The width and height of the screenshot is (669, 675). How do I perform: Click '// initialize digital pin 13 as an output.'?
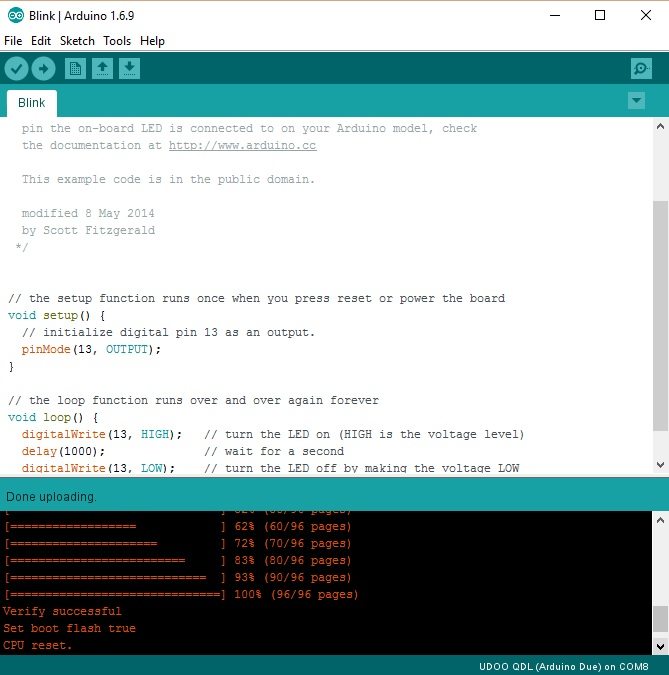point(168,333)
